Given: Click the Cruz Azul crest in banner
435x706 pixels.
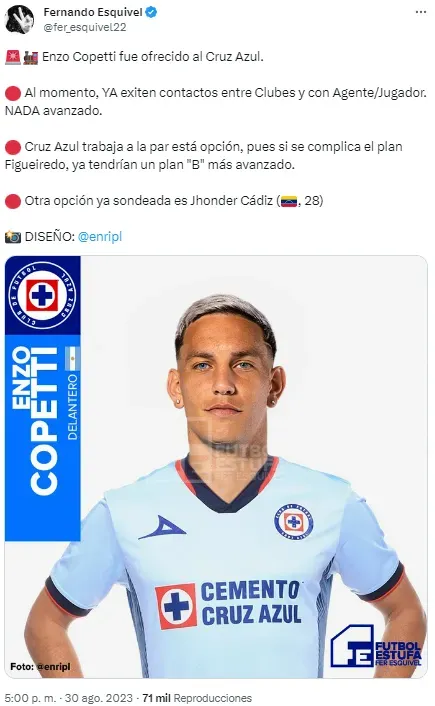Looking at the screenshot, I should tap(42, 295).
